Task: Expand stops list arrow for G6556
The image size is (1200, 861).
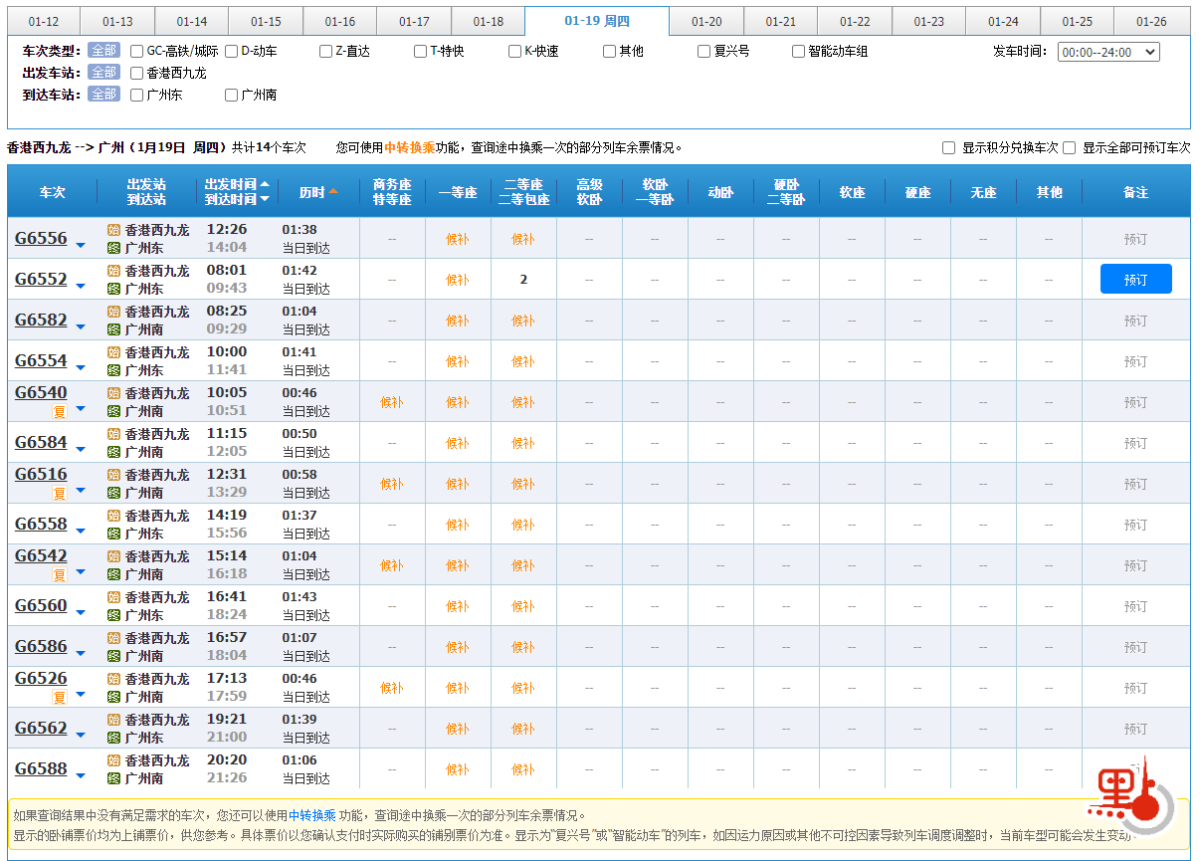Action: click(81, 247)
